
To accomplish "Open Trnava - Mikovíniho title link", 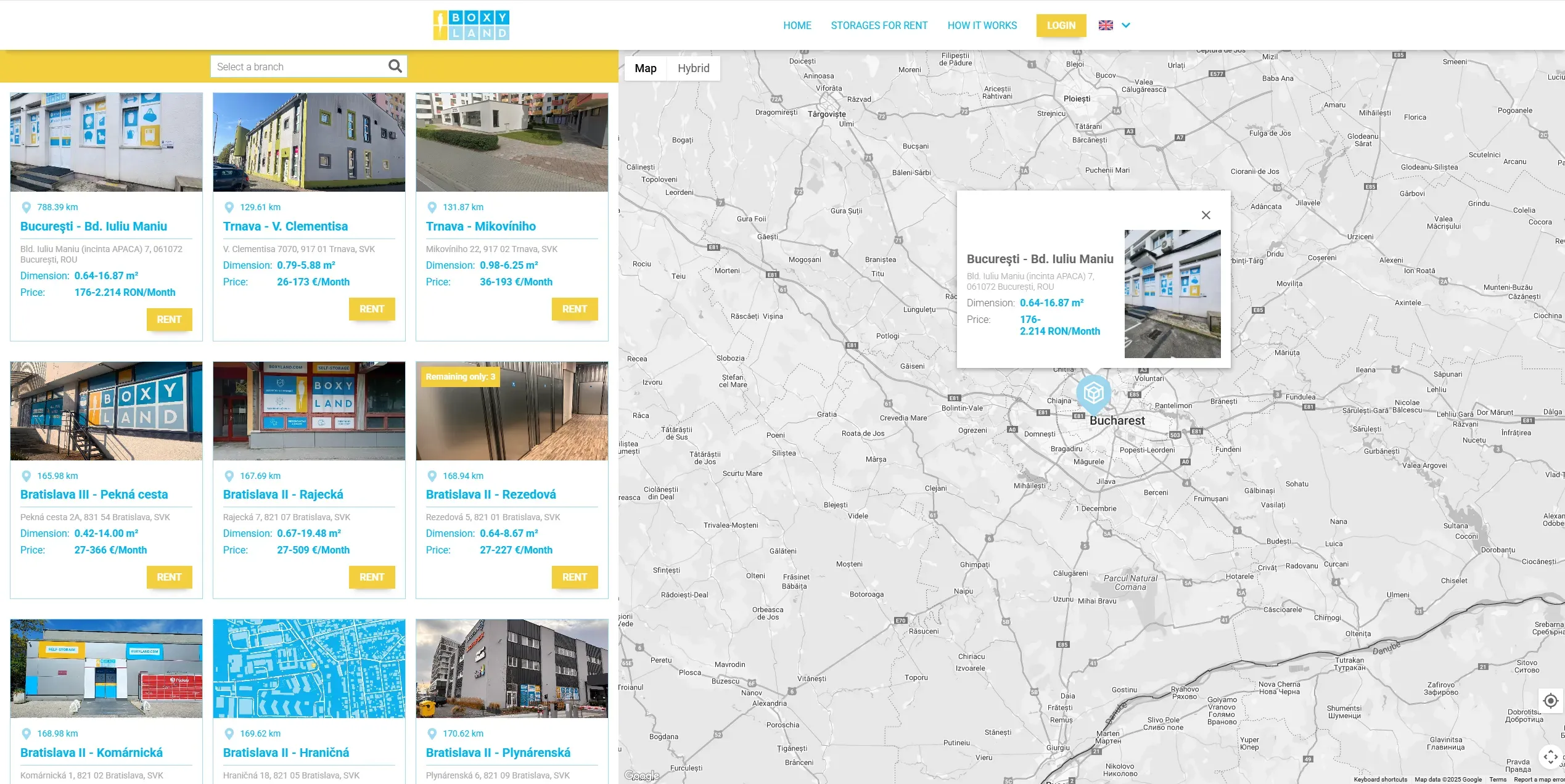I will tap(481, 226).
